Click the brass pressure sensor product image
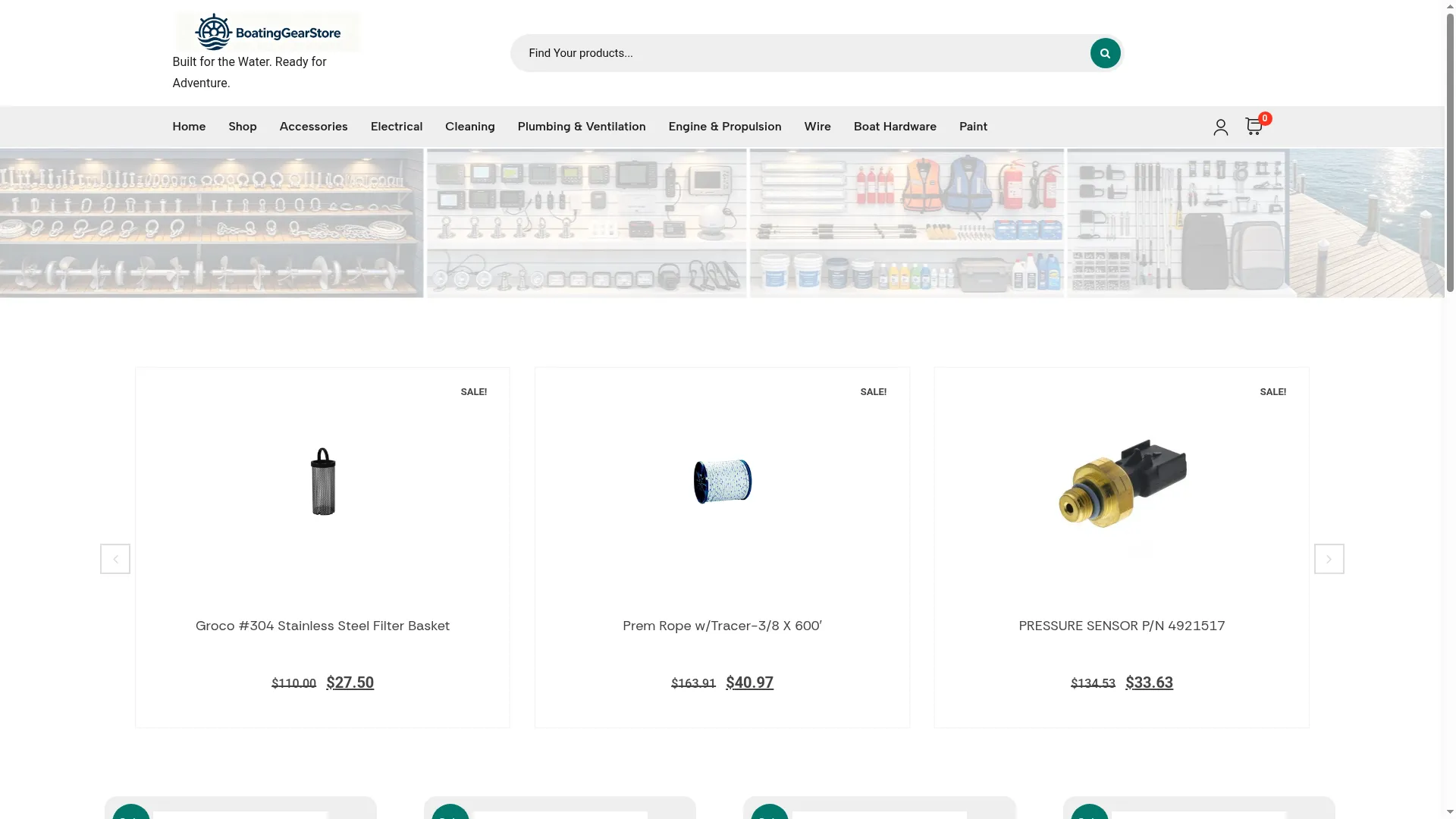Viewport: 1456px width, 819px height. coord(1122,482)
